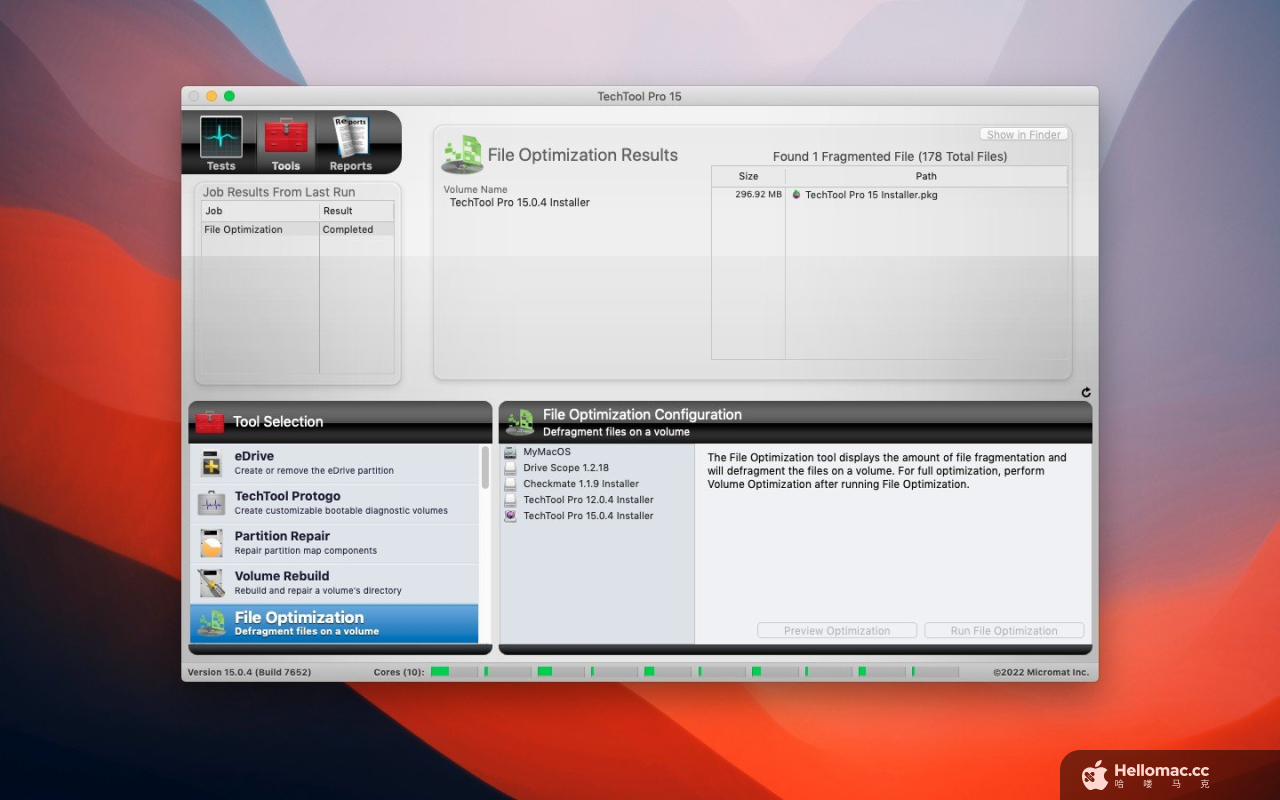Select TechTool Pro 12.0.4 Installer volume icon

(x=511, y=500)
